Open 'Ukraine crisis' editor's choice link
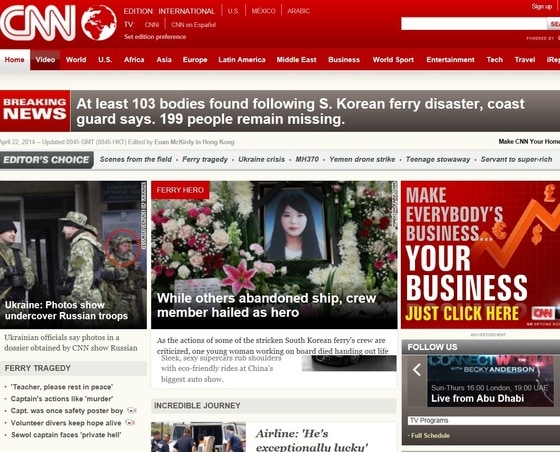Viewport: 560px width, 452px height. (261, 159)
